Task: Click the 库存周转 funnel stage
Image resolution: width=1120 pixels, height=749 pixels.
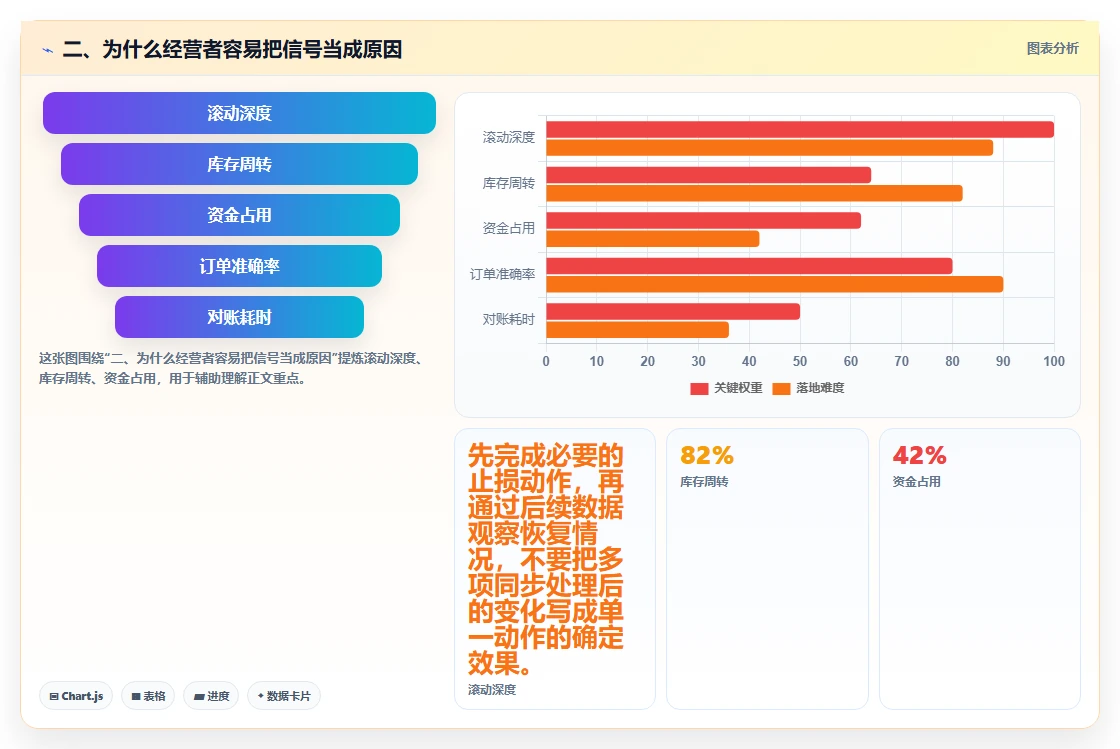Action: click(239, 164)
